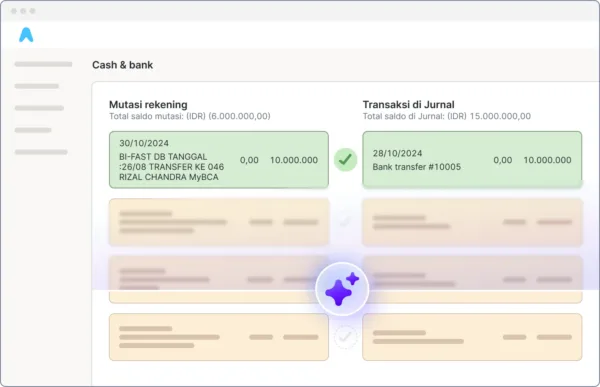Click the blue Jurnal logo icon
The width and height of the screenshot is (600, 387).
[26, 35]
